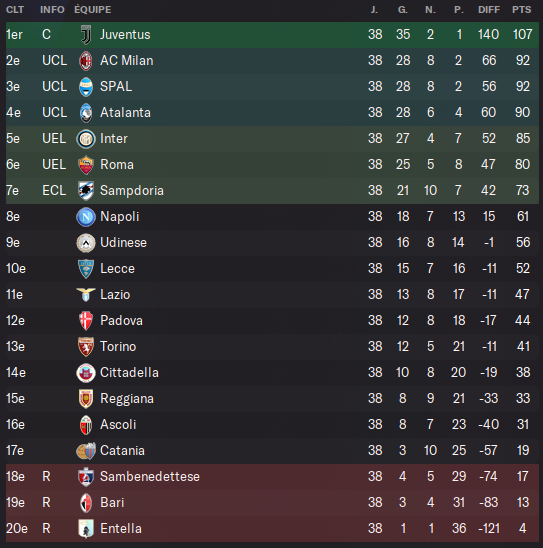Open the Lazio eagle crest icon
The width and height of the screenshot is (543, 548).
pos(86,295)
